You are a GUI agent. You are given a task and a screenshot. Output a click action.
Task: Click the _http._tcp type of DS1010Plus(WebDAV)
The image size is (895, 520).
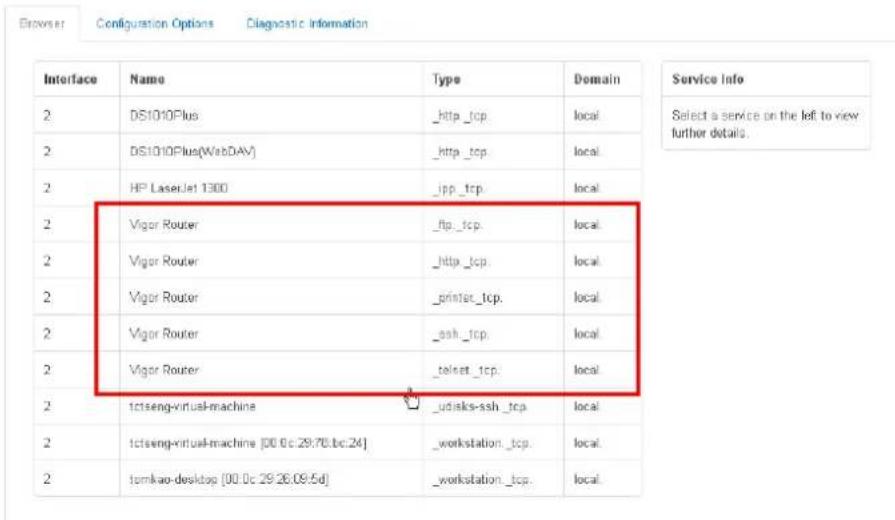pos(460,152)
